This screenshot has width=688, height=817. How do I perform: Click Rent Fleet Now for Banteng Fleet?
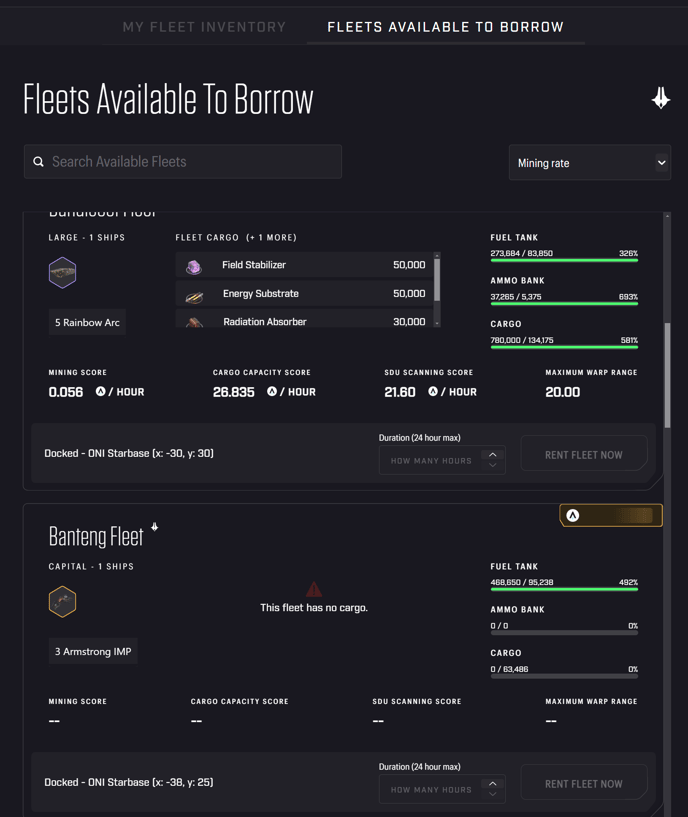583,784
